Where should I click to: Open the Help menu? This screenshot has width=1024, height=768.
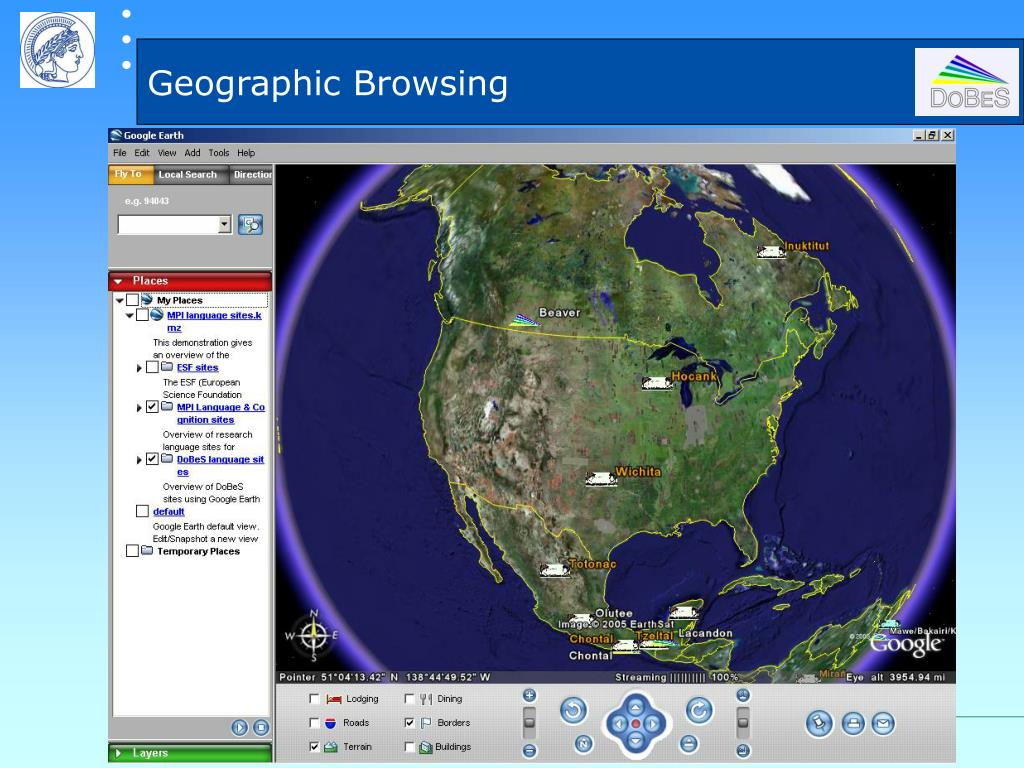click(x=246, y=153)
